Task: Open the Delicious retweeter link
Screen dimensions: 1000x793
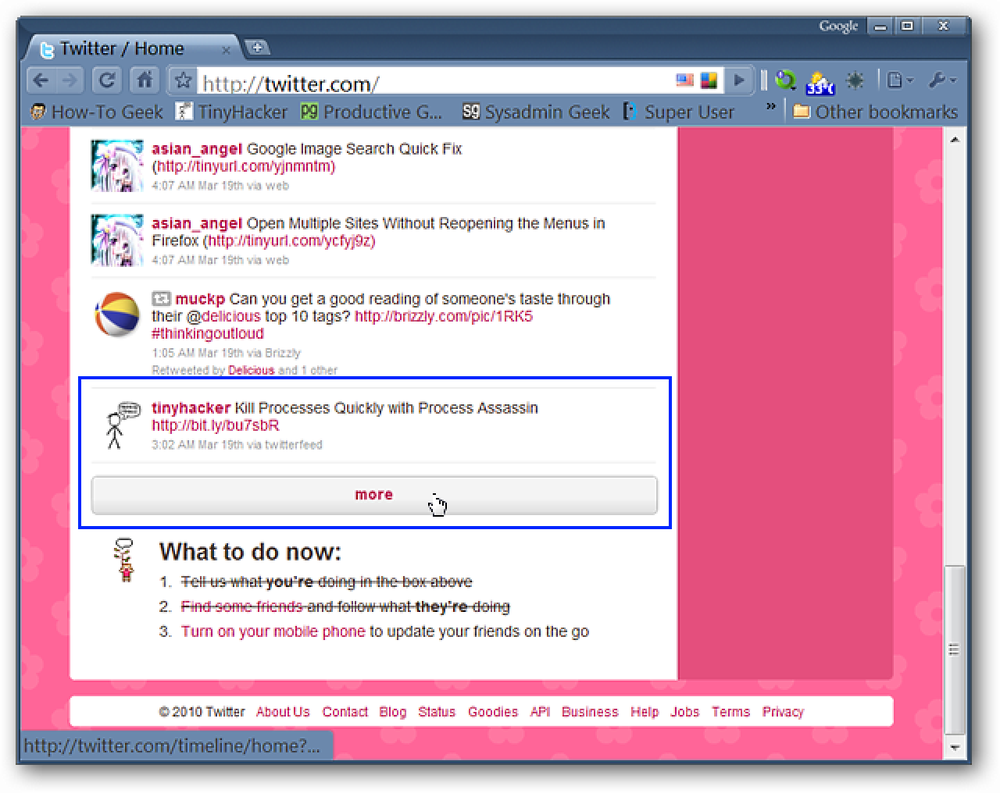Action: (251, 370)
